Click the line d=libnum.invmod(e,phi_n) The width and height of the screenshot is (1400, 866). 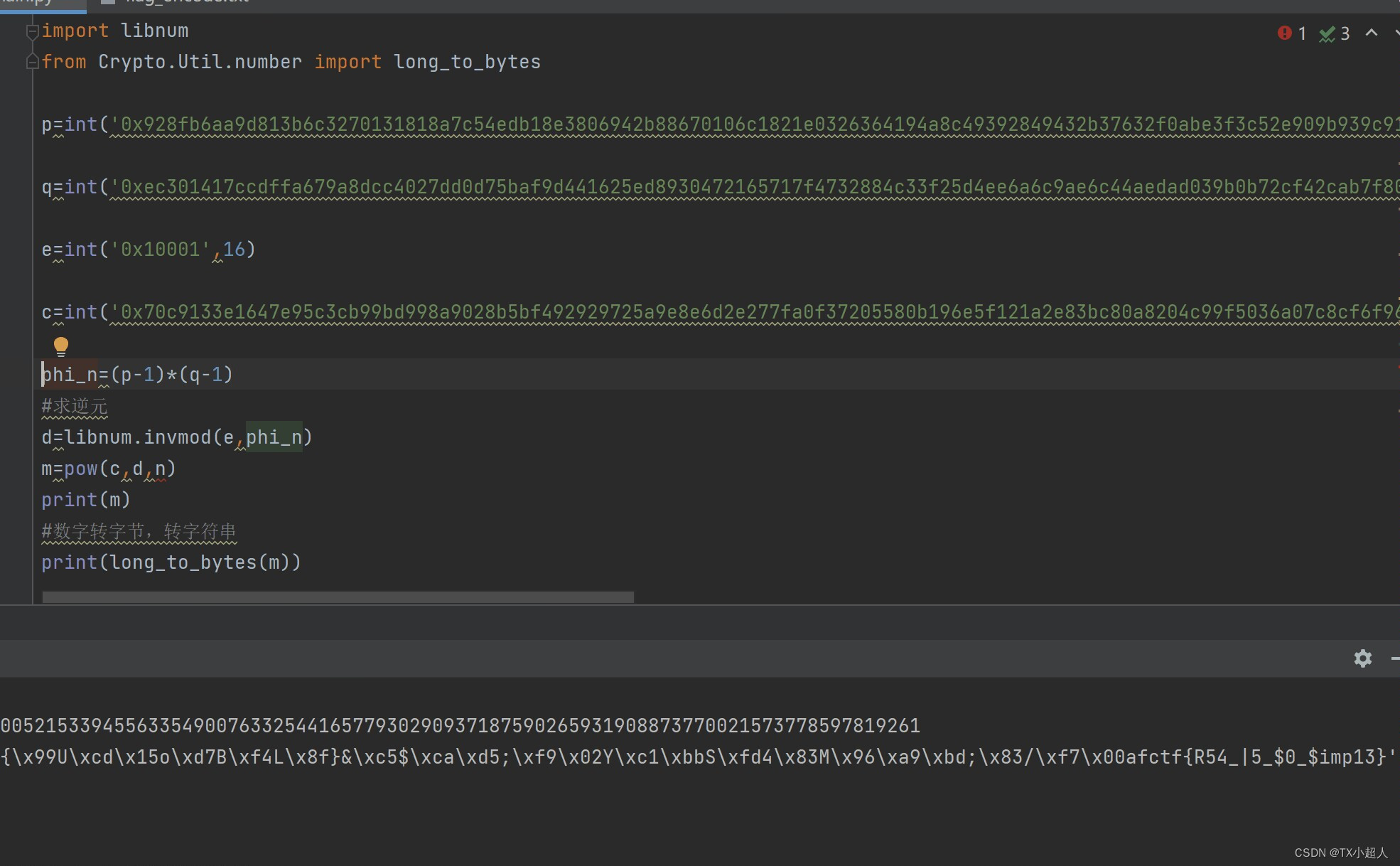(177, 437)
